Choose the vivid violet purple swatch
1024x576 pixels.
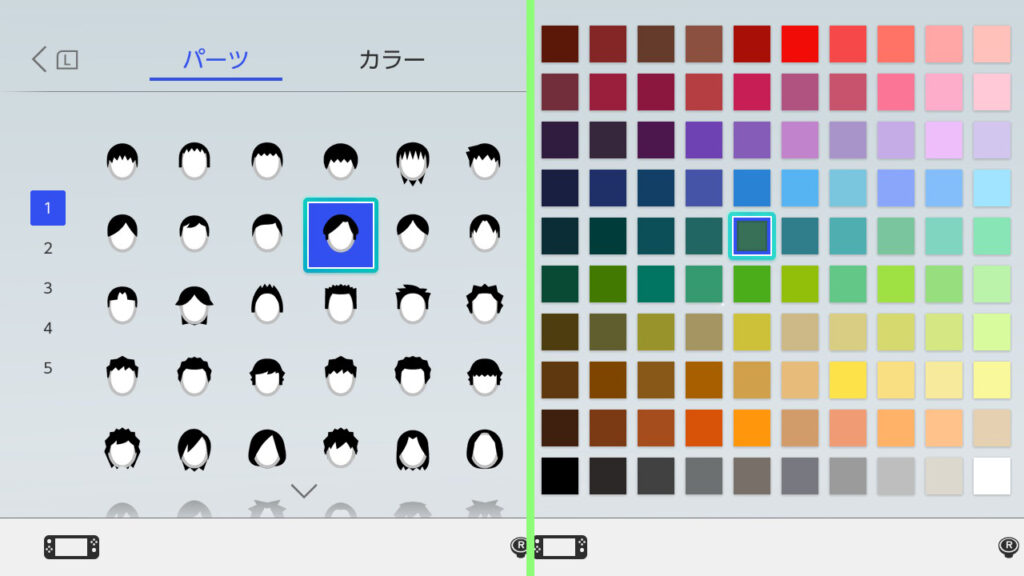[704, 140]
